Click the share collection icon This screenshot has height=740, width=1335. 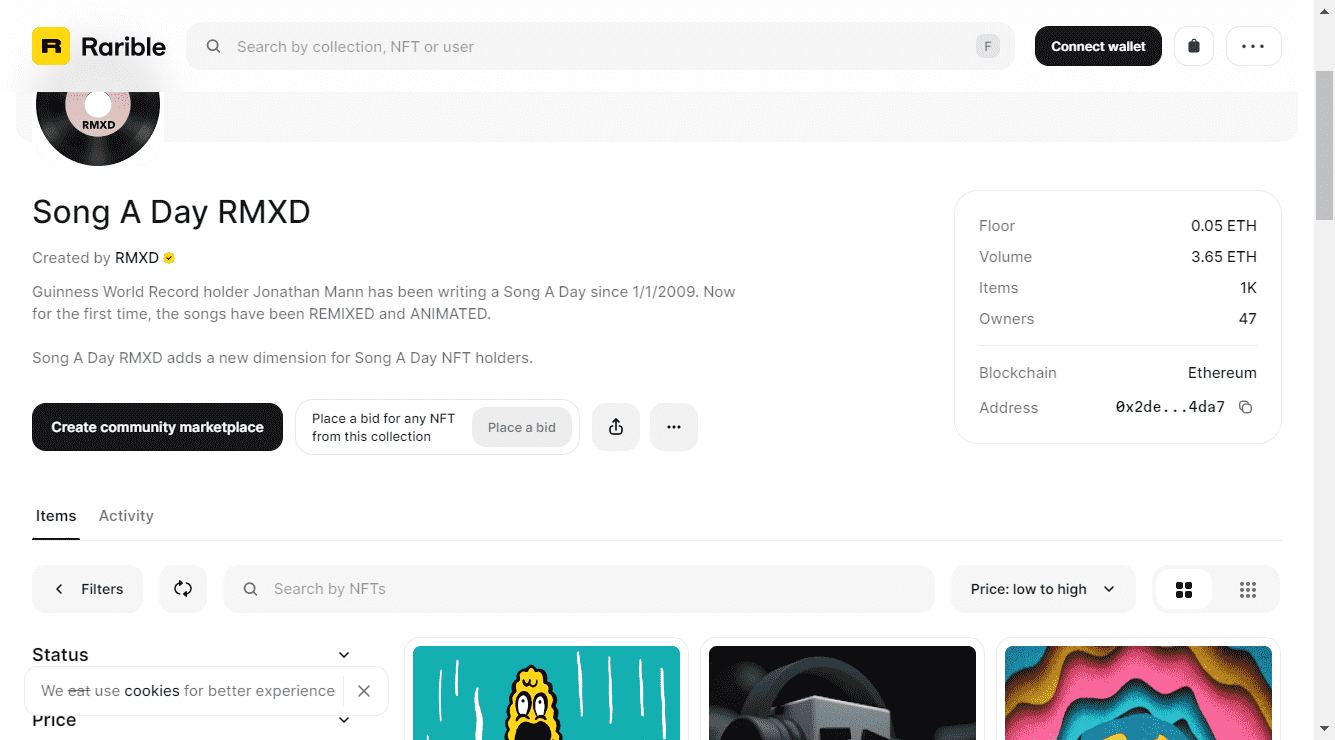pyautogui.click(x=615, y=427)
